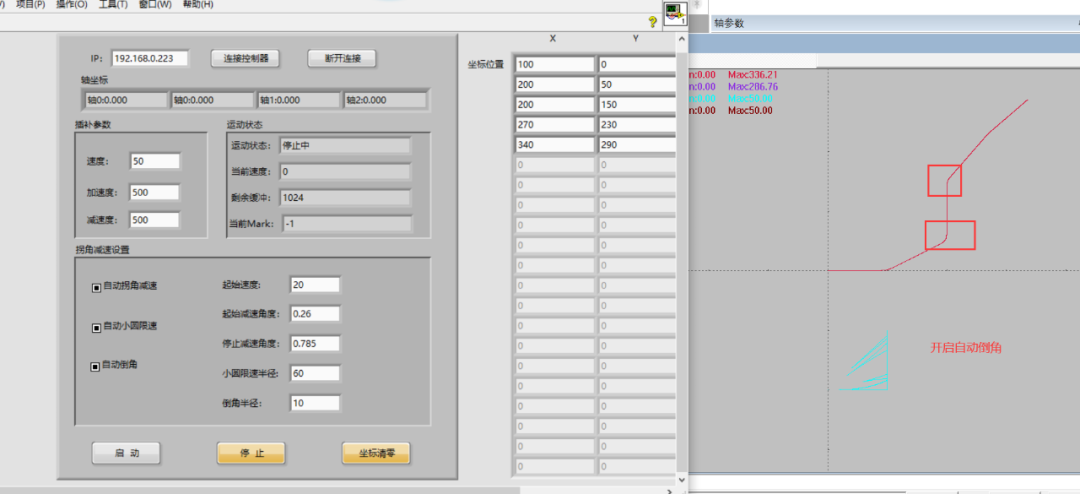The width and height of the screenshot is (1080, 494).
Task: Click the 运动状态 indicator showing 停止中
Action: 344,145
